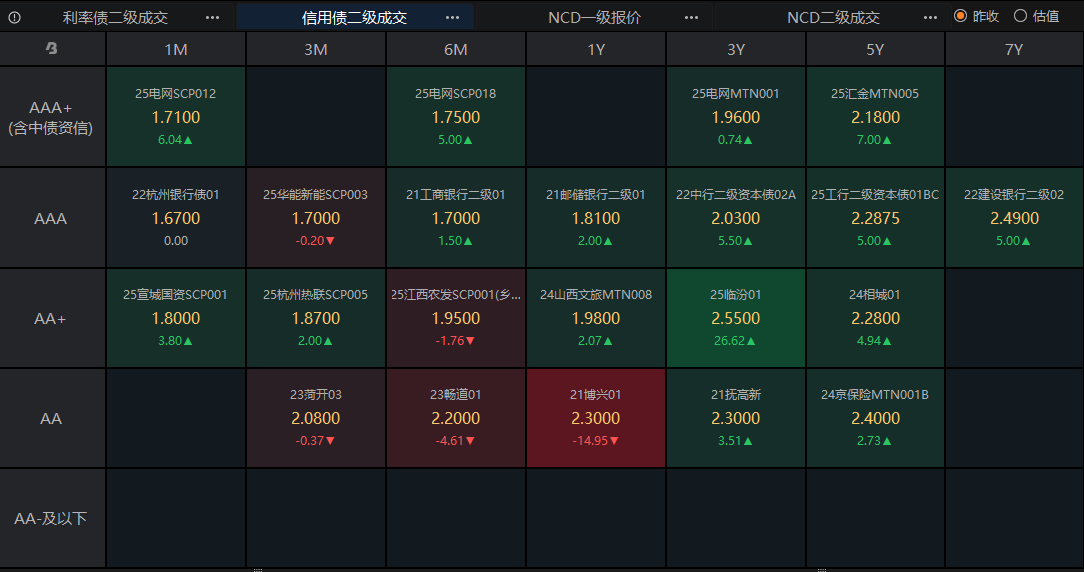
Task: Select the 21工商银行二级01 cell
Action: (x=456, y=217)
